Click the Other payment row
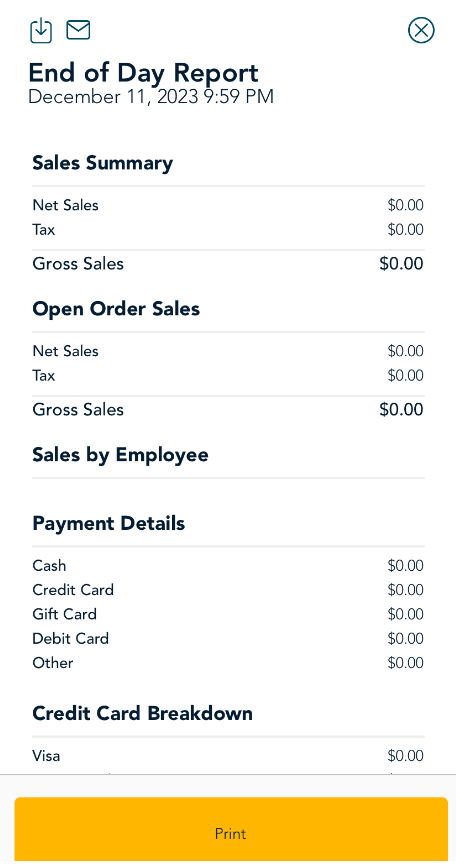456x867 pixels. pyautogui.click(x=228, y=663)
